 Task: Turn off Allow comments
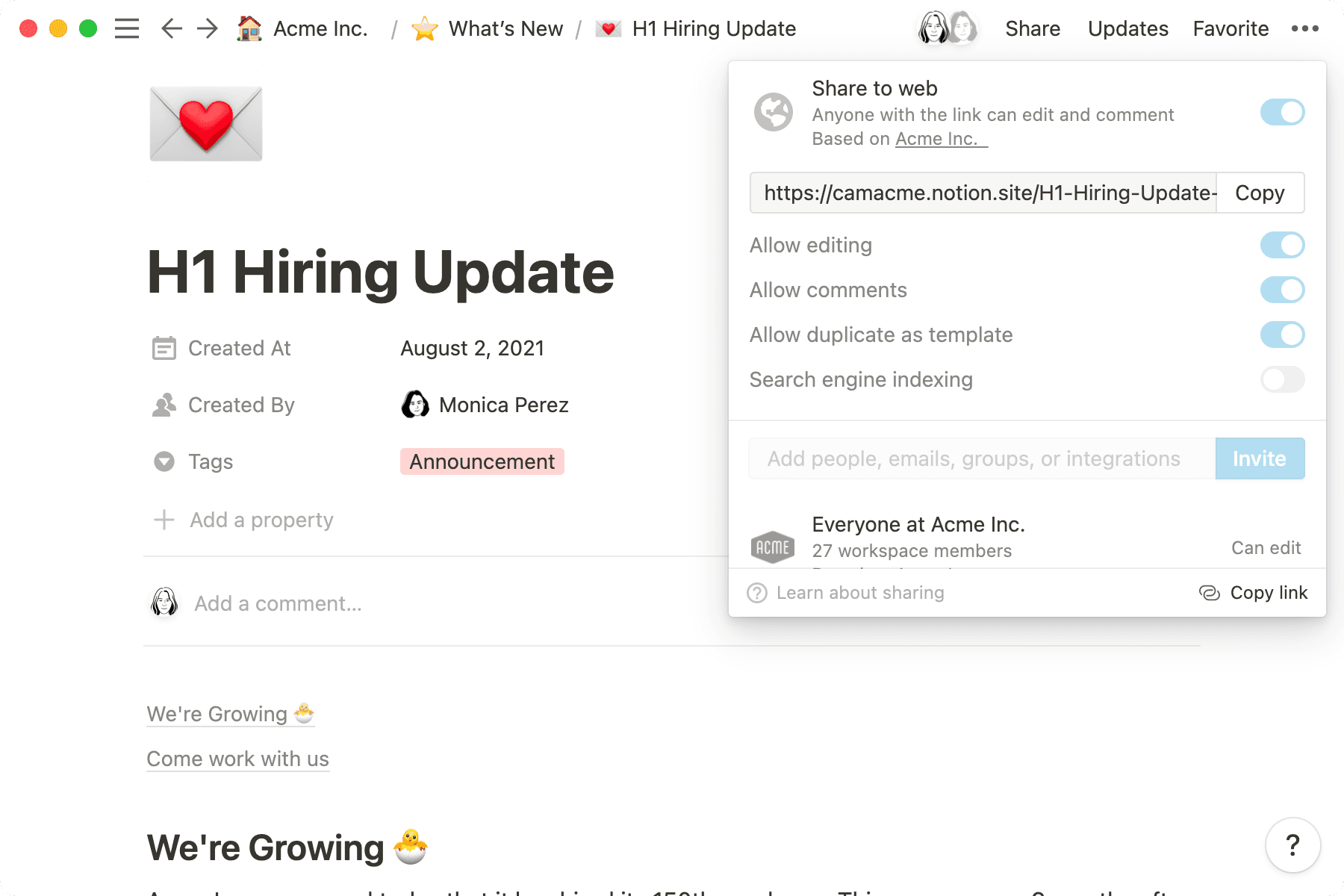(1282, 290)
